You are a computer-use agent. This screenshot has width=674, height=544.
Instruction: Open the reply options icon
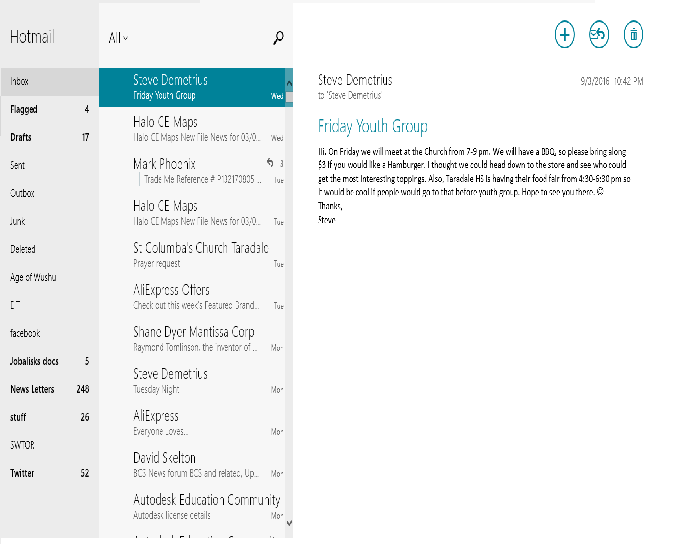click(x=599, y=34)
